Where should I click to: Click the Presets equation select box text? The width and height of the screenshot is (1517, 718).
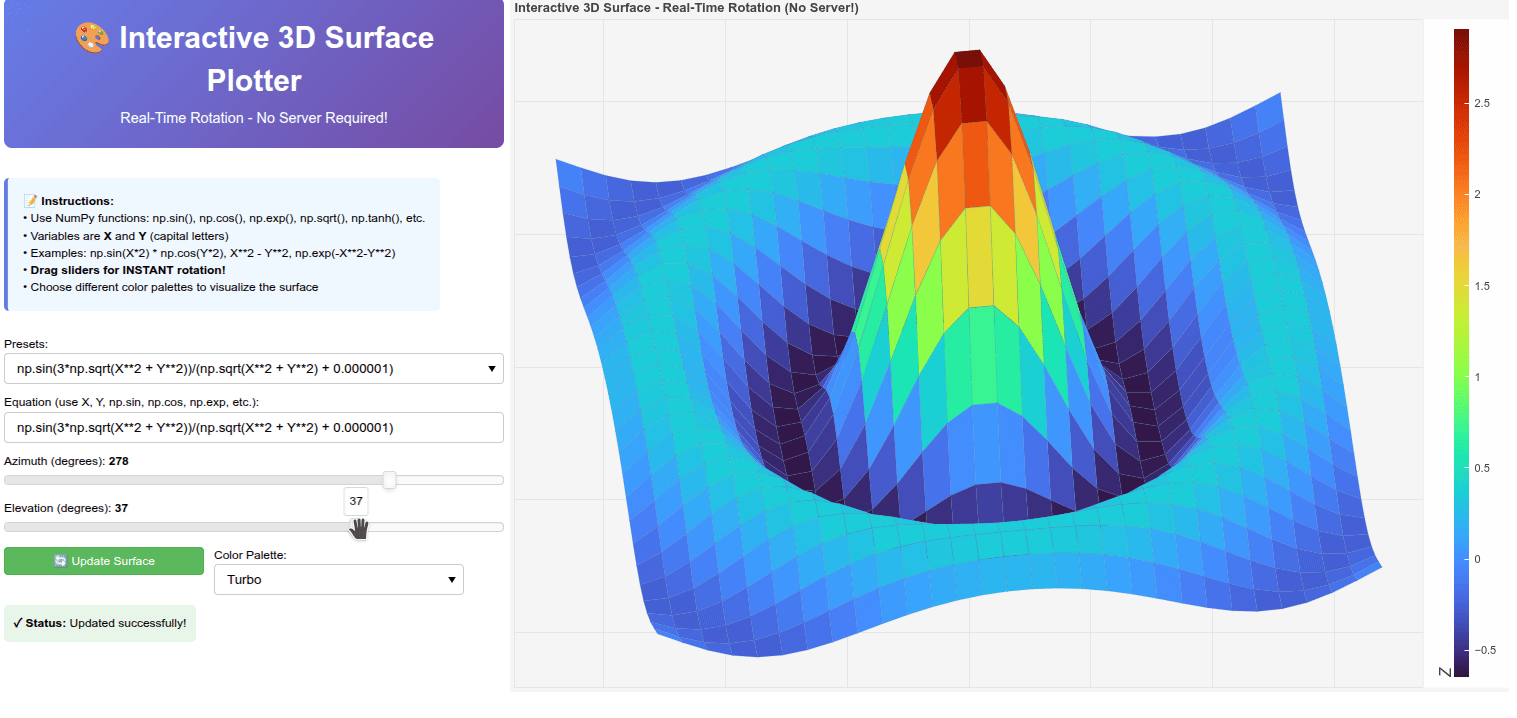pyautogui.click(x=205, y=369)
